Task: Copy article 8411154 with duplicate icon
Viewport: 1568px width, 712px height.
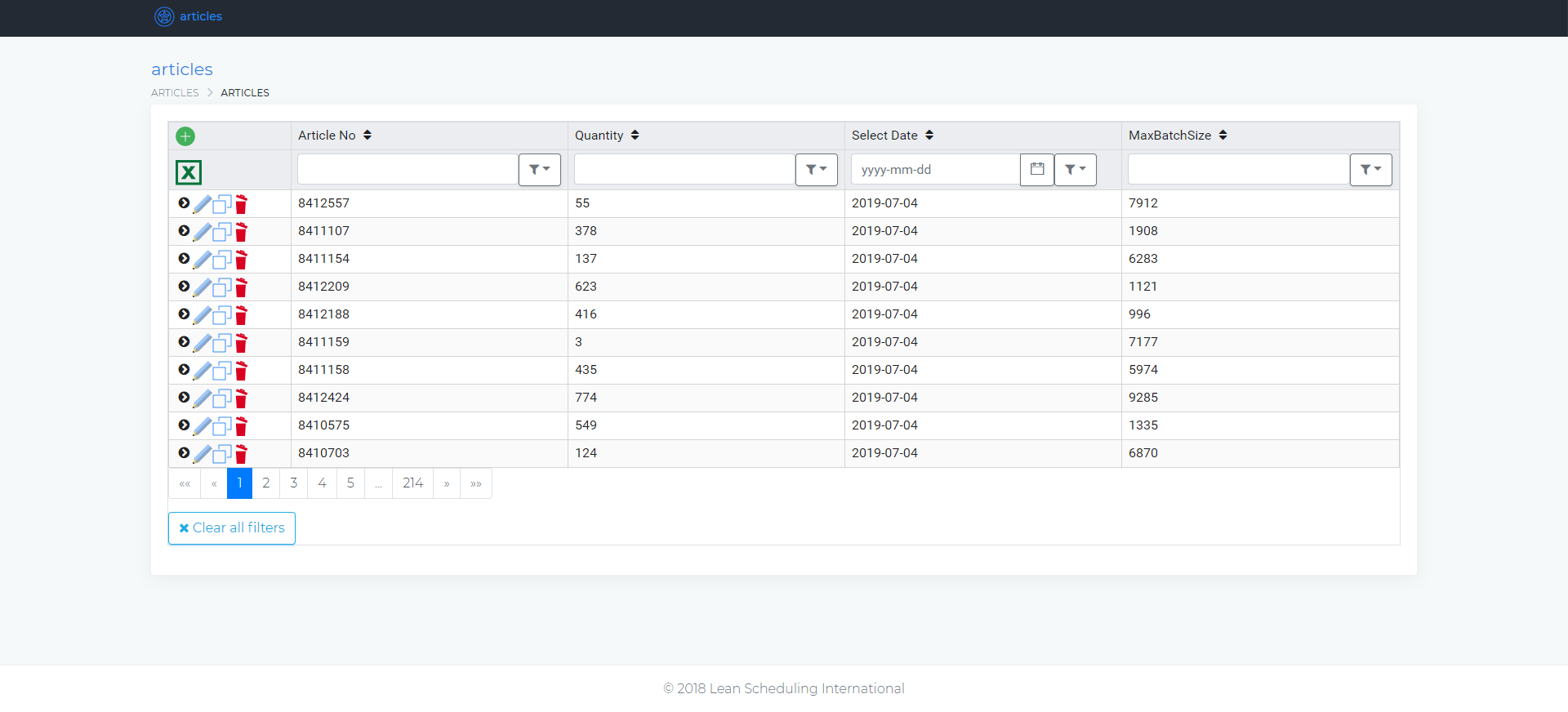Action: tap(221, 260)
